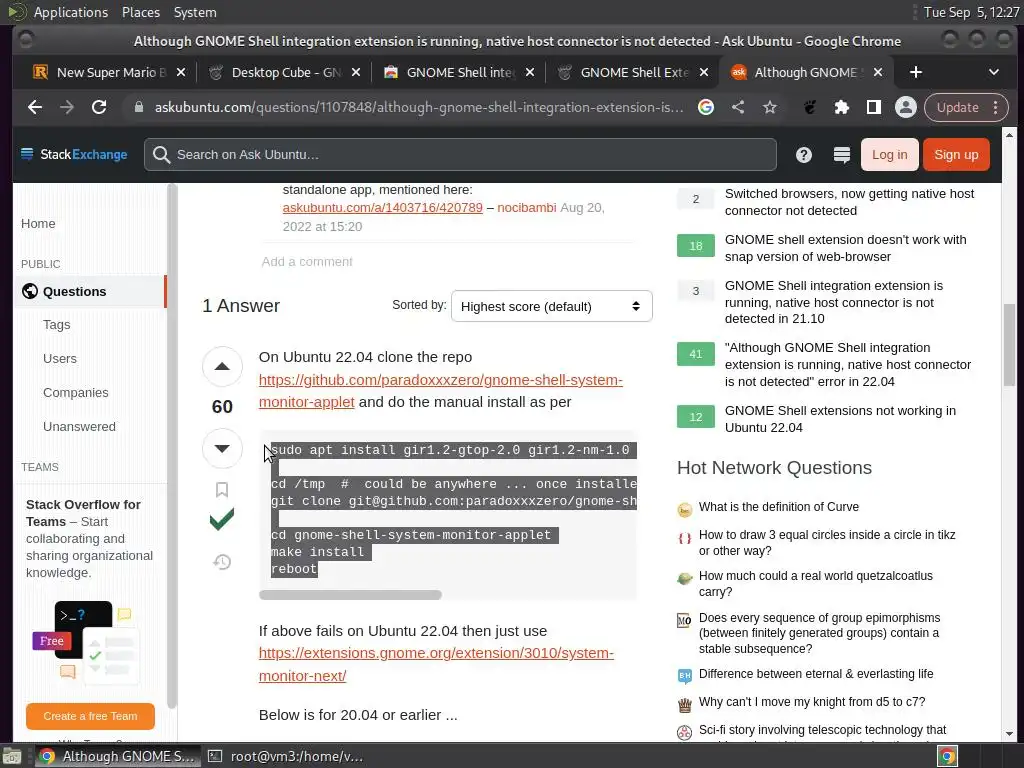This screenshot has width=1024, height=768.
Task: Close the New Super Mario tab
Action: pos(181,72)
